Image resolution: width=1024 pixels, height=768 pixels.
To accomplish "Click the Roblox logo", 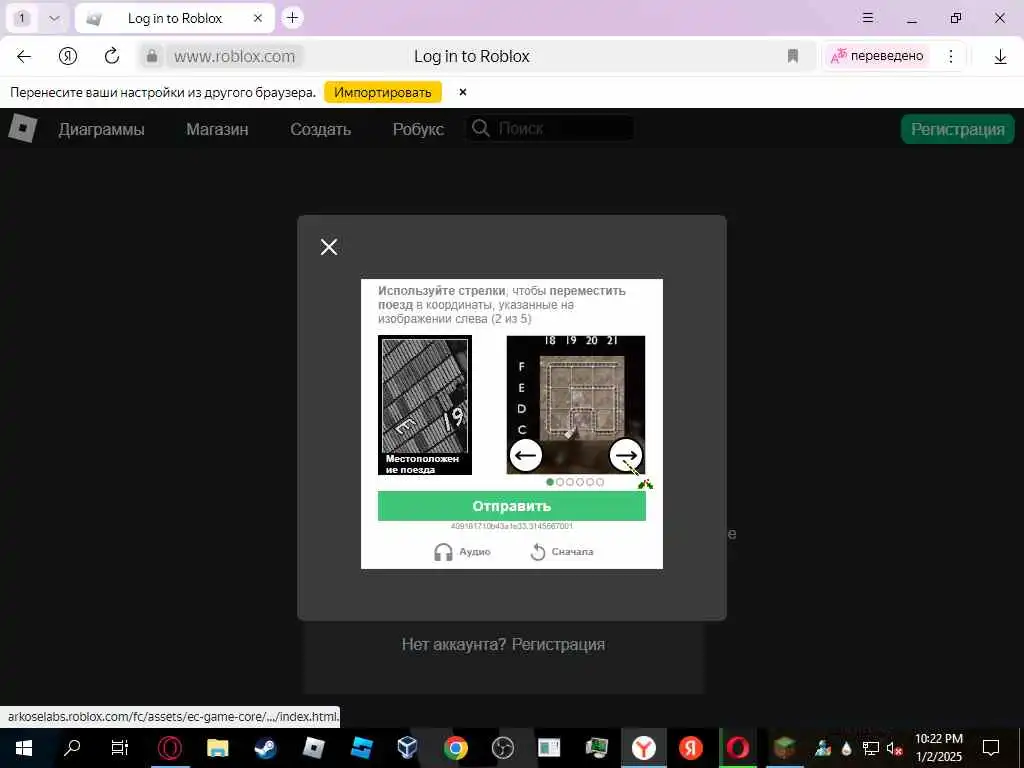I will point(23,129).
